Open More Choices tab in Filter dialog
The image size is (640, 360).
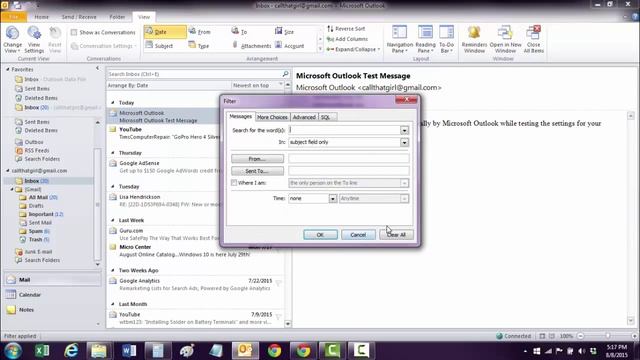[x=272, y=117]
